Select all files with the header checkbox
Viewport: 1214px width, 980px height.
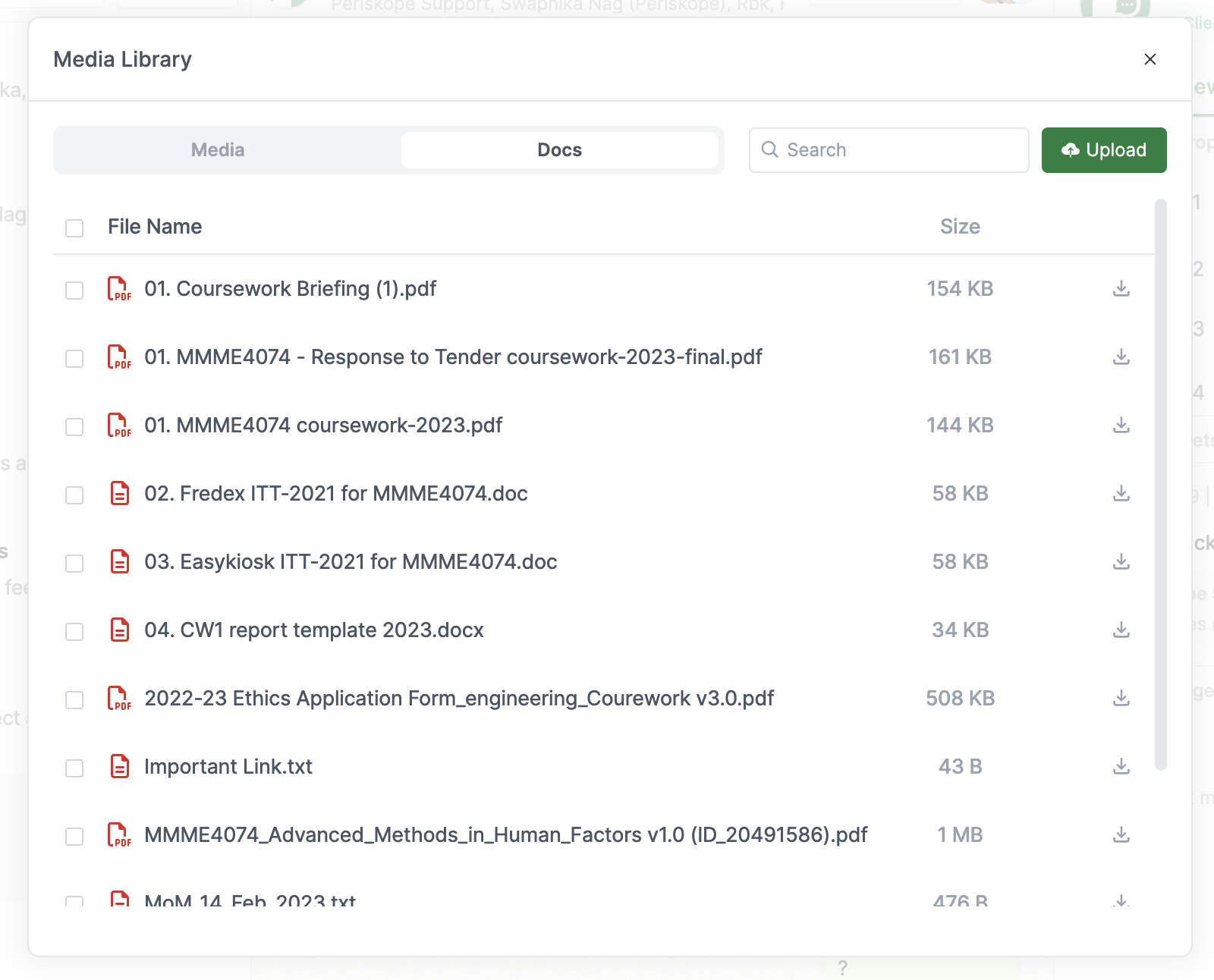pos(74,227)
